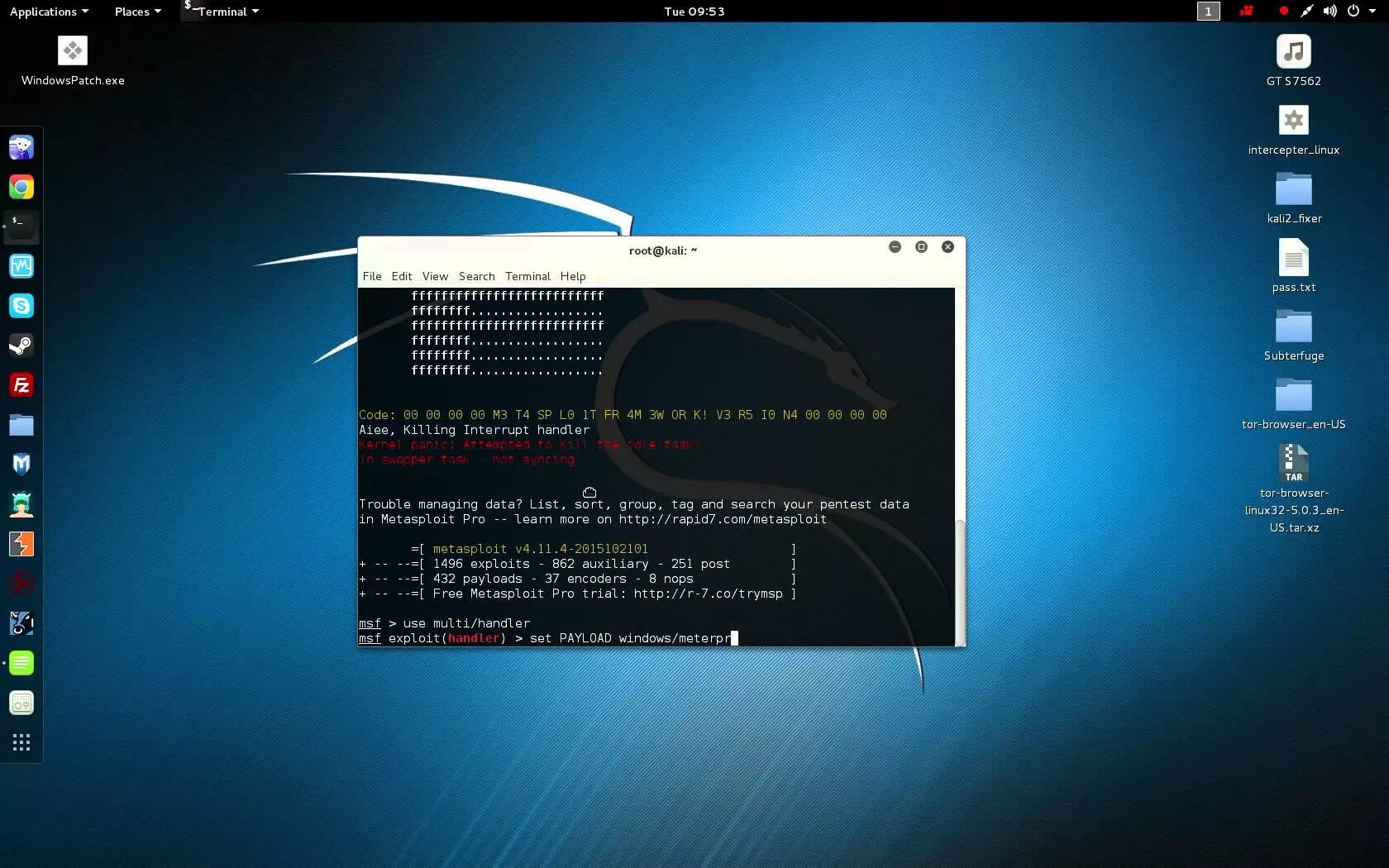1389x868 pixels.
Task: Open the green notes app in dock
Action: pyautogui.click(x=21, y=663)
